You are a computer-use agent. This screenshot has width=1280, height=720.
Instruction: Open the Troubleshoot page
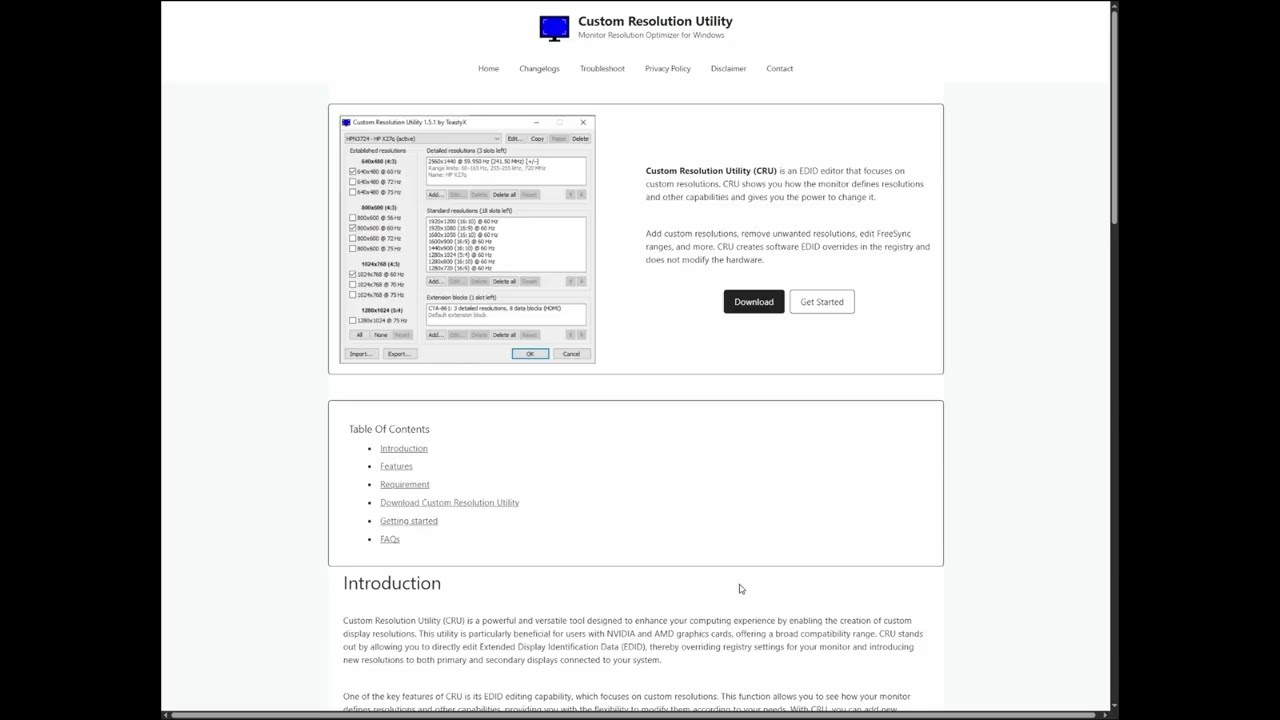(602, 68)
